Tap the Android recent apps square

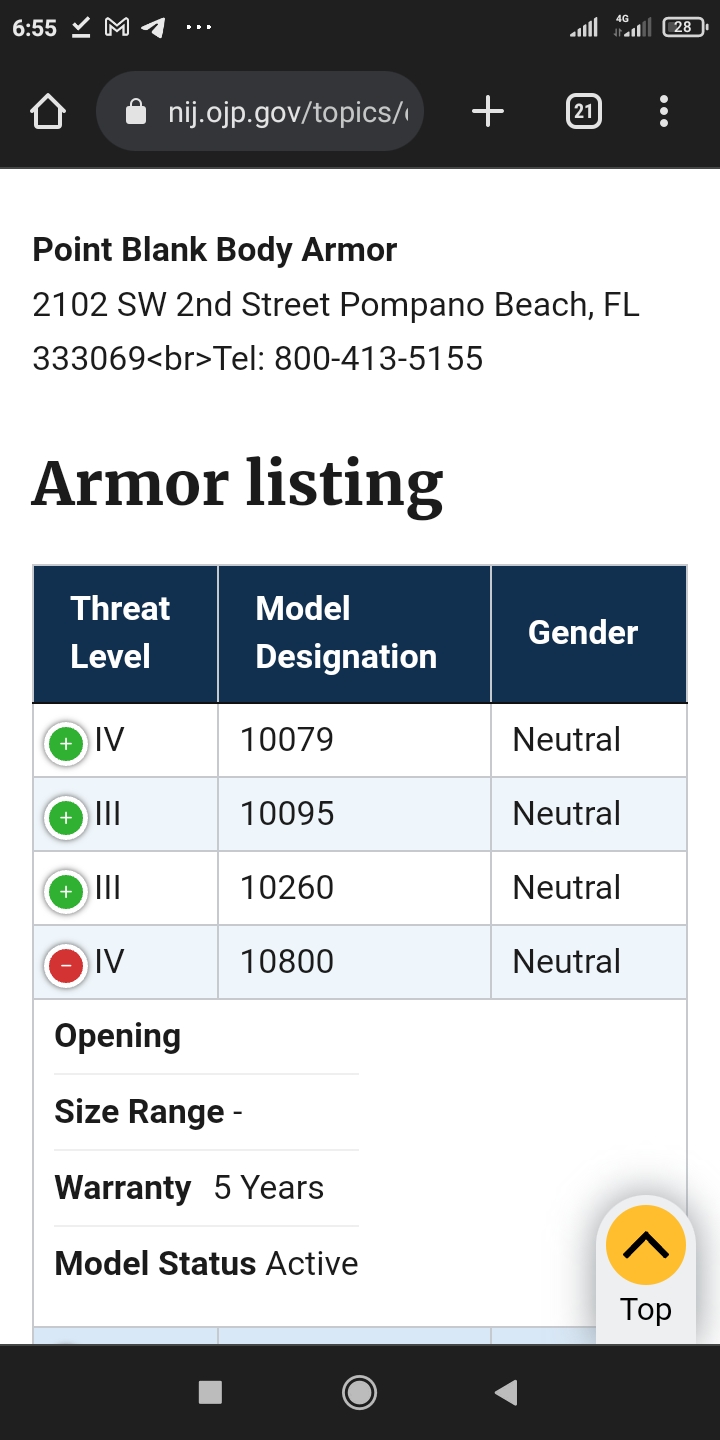[x=210, y=1392]
